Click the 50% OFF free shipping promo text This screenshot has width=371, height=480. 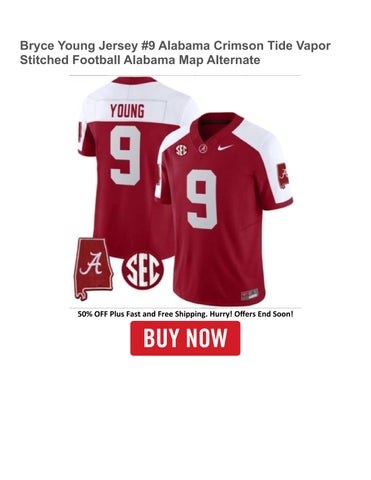pos(185,314)
